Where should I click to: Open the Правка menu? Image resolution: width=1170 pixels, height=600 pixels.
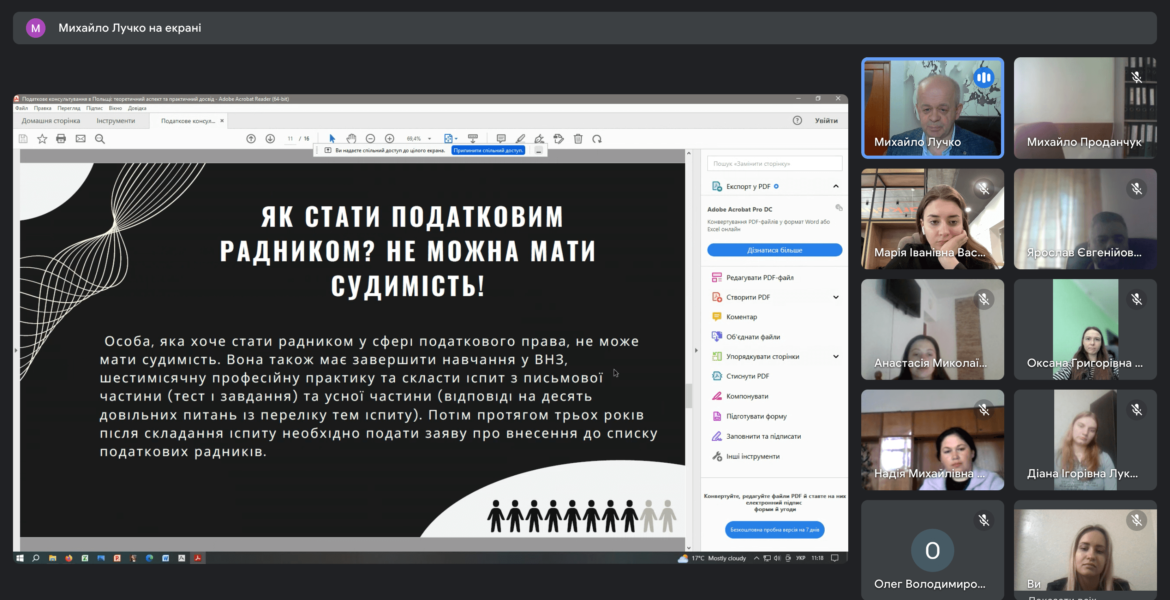click(43, 108)
